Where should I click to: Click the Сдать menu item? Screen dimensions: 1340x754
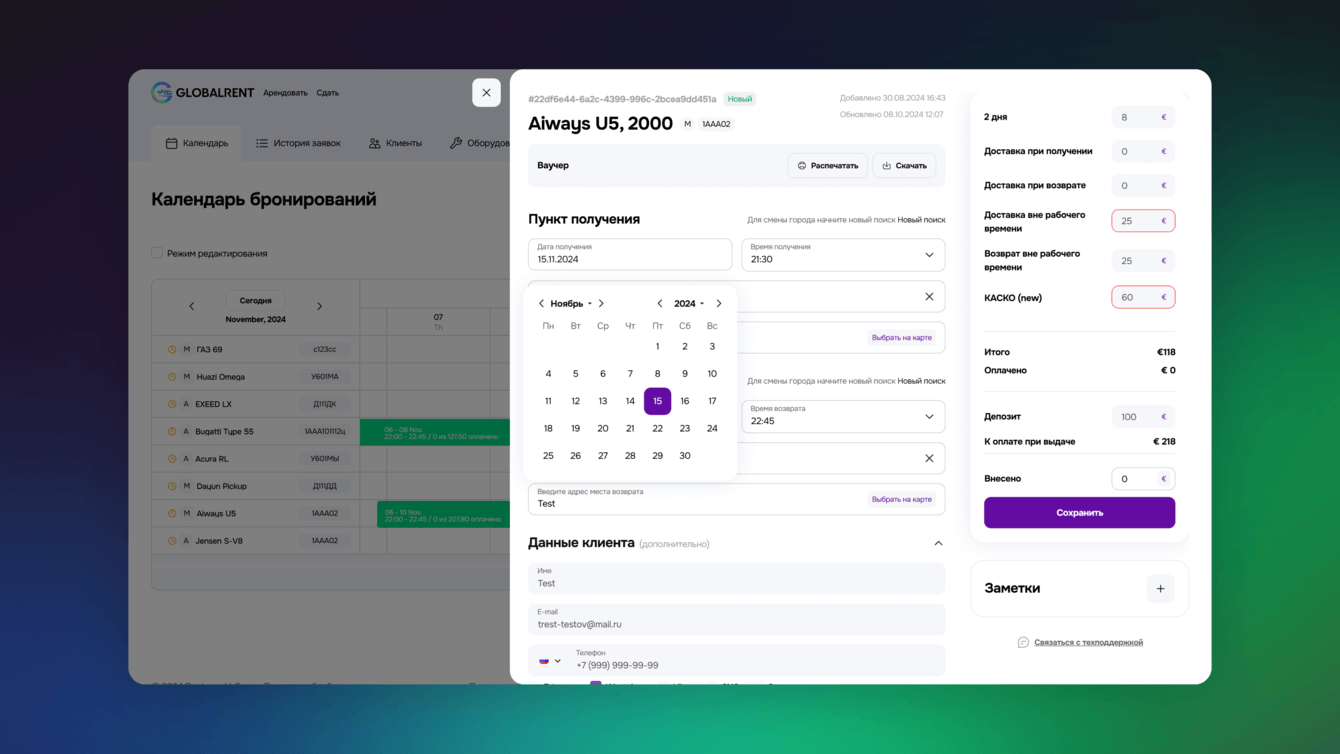(328, 93)
